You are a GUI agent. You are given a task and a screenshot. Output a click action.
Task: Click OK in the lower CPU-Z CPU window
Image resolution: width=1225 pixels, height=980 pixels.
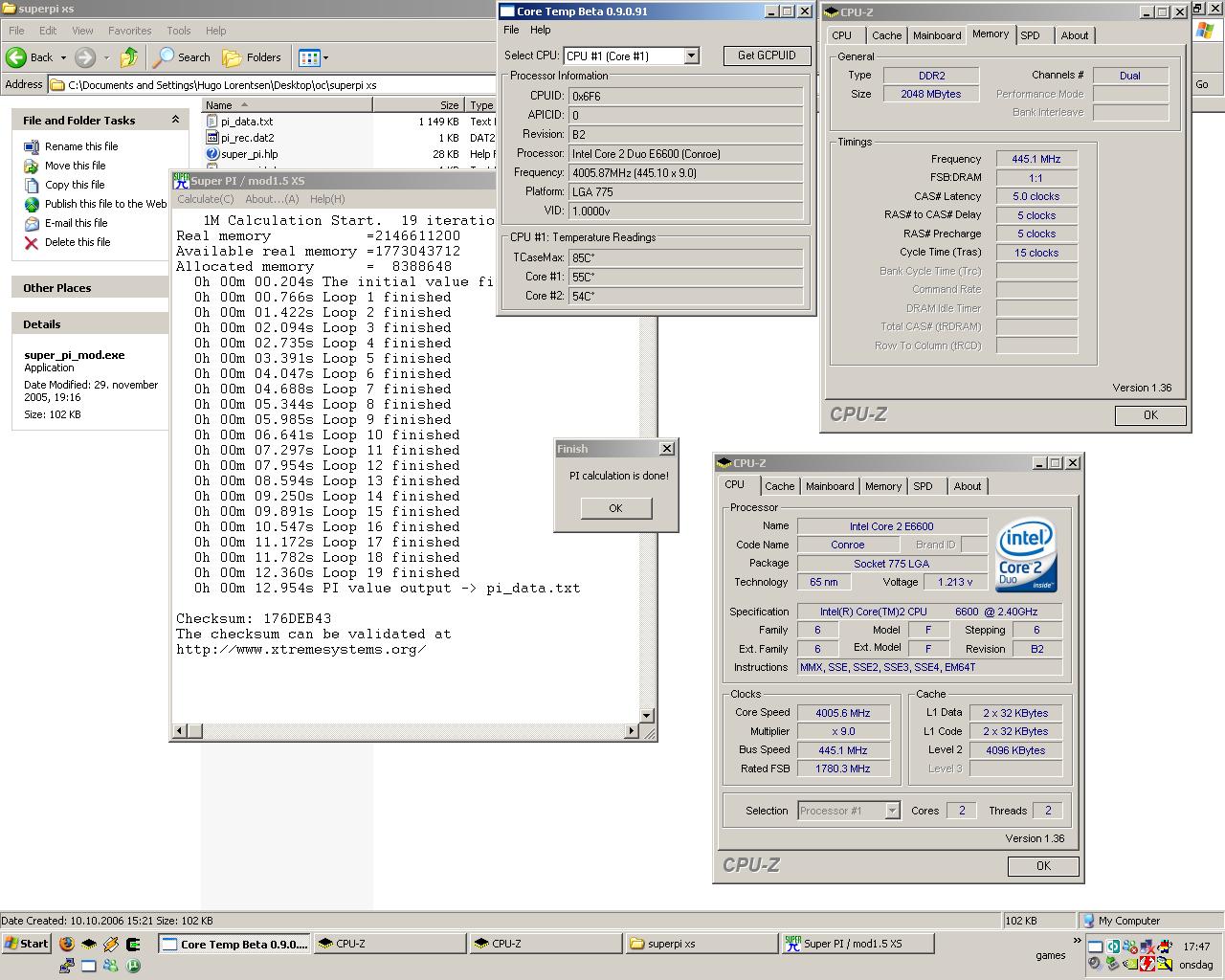click(1043, 866)
